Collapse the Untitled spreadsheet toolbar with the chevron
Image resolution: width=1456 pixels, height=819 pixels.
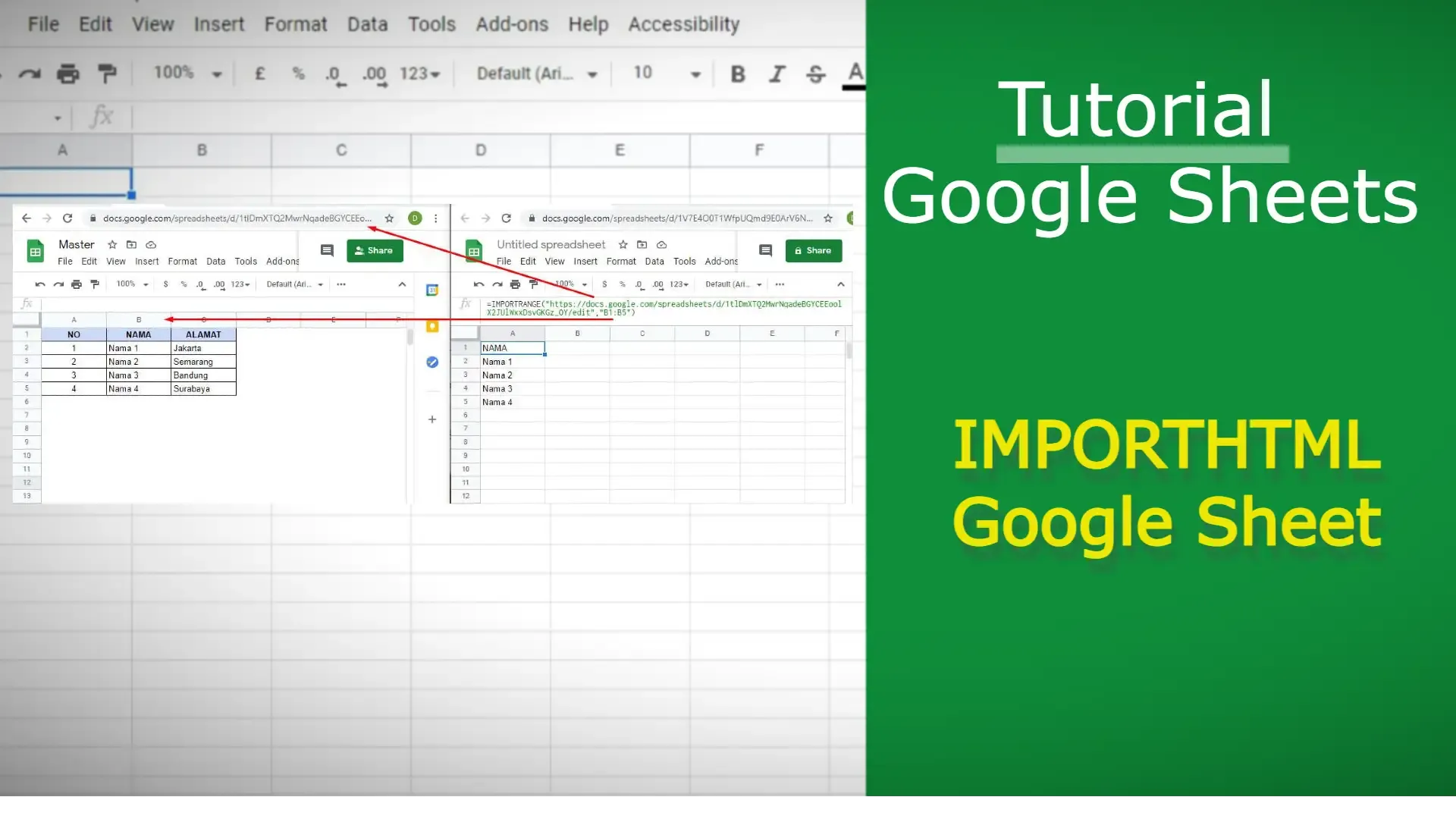[841, 284]
